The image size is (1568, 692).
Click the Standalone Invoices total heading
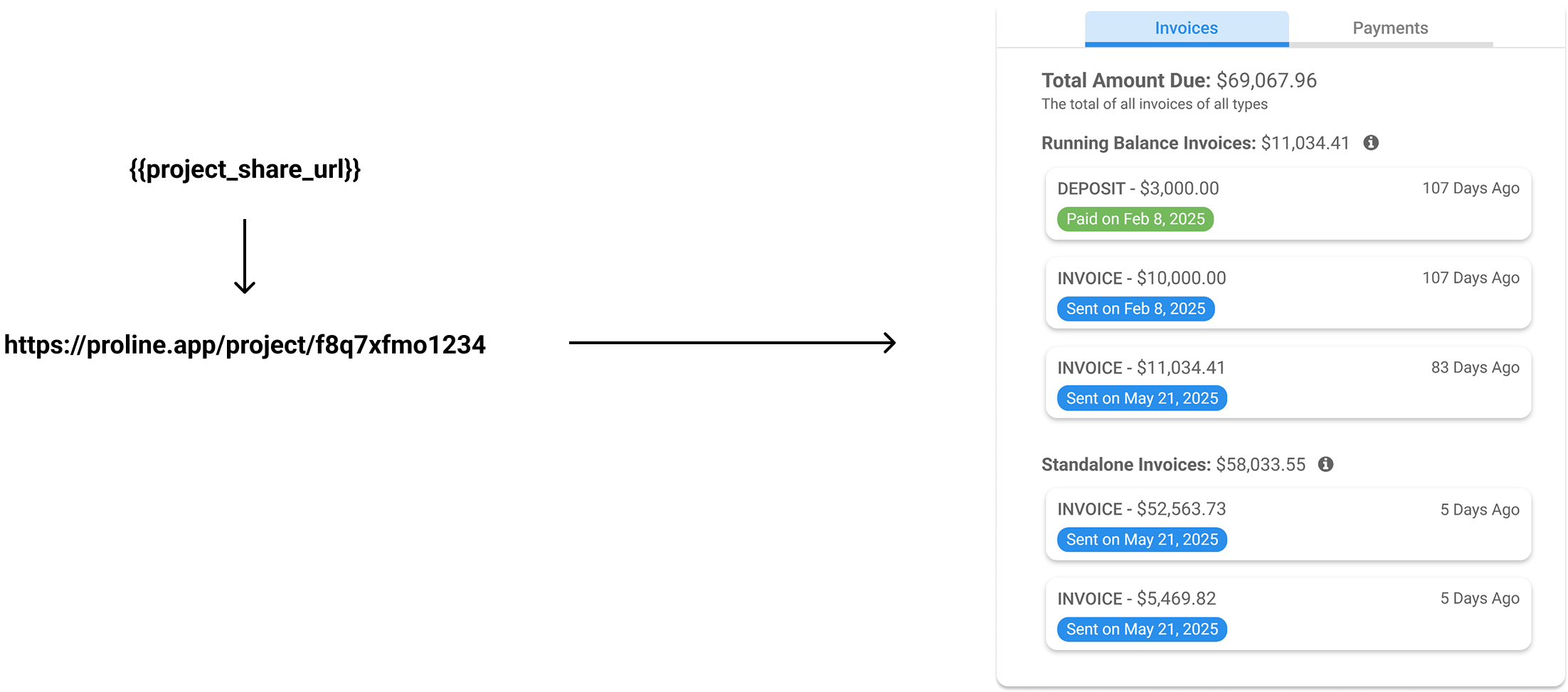point(1173,464)
